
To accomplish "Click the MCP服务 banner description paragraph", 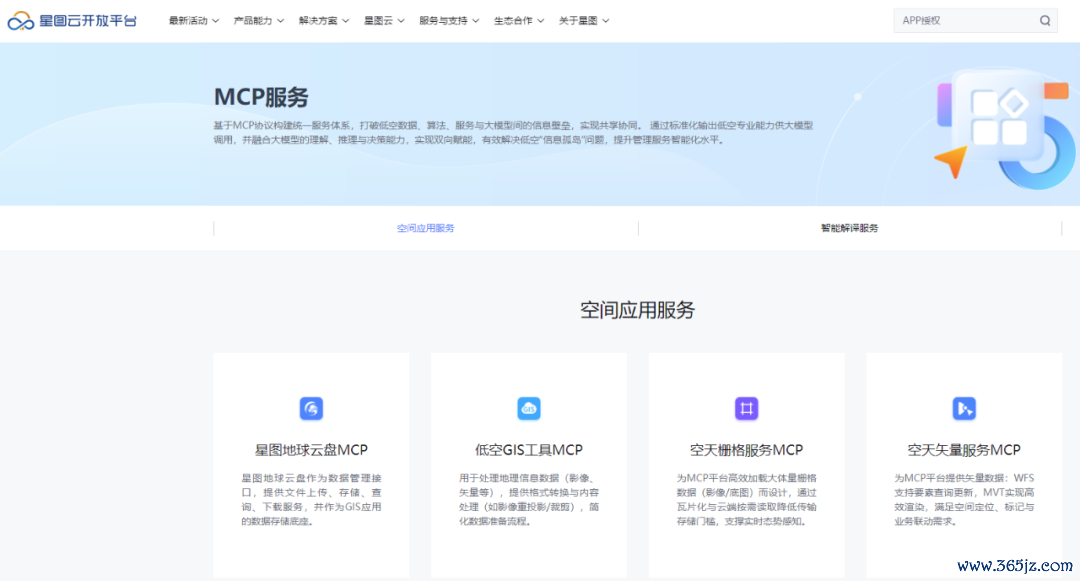I will tap(513, 132).
